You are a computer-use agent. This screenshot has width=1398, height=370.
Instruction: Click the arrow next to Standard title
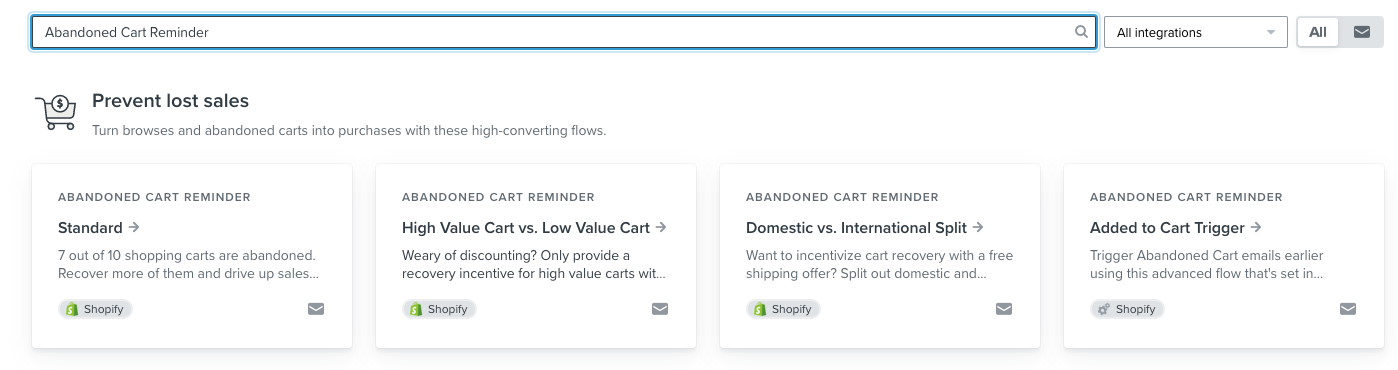pyautogui.click(x=134, y=228)
